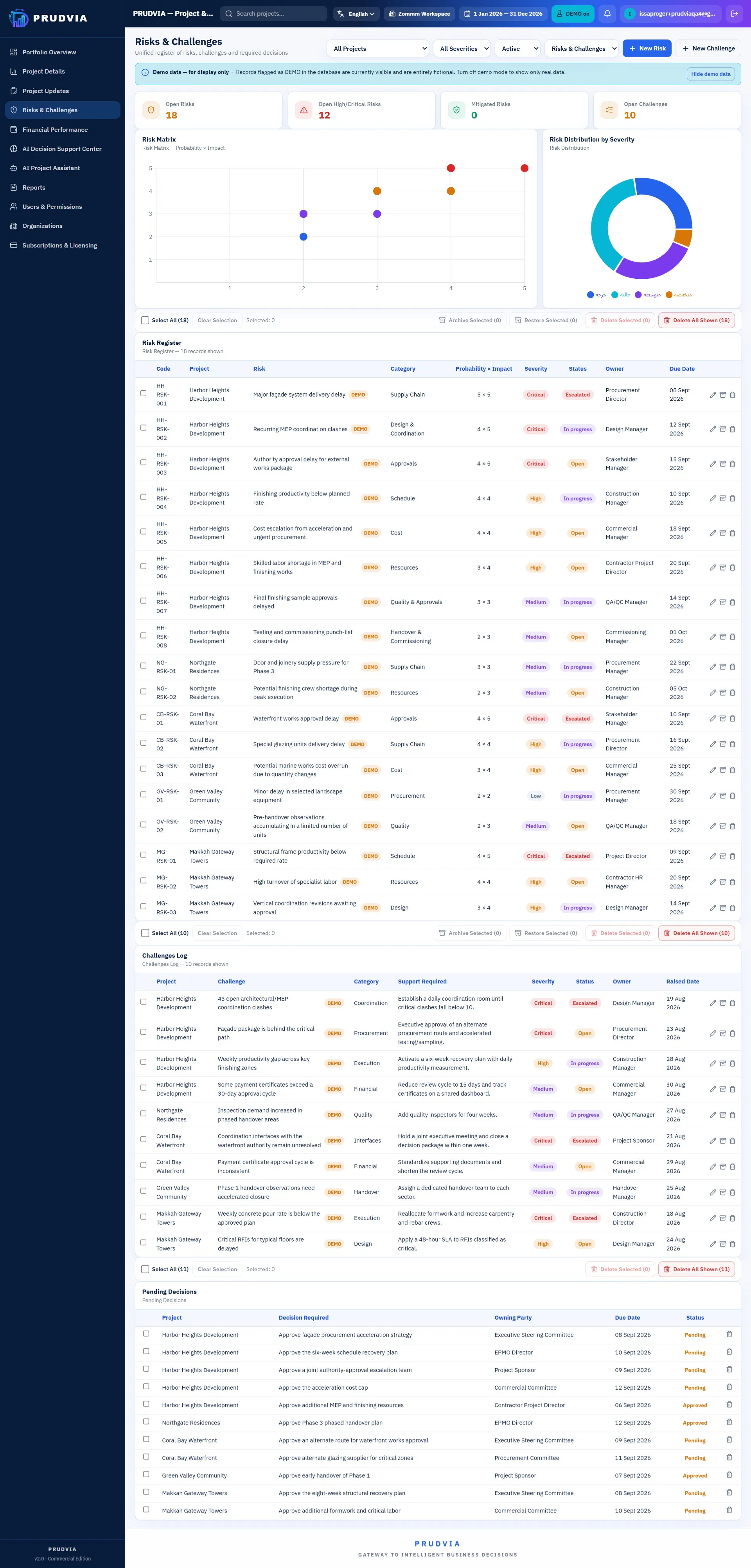Click Delete All Shown (18) button
The height and width of the screenshot is (1568, 751).
[x=696, y=320]
